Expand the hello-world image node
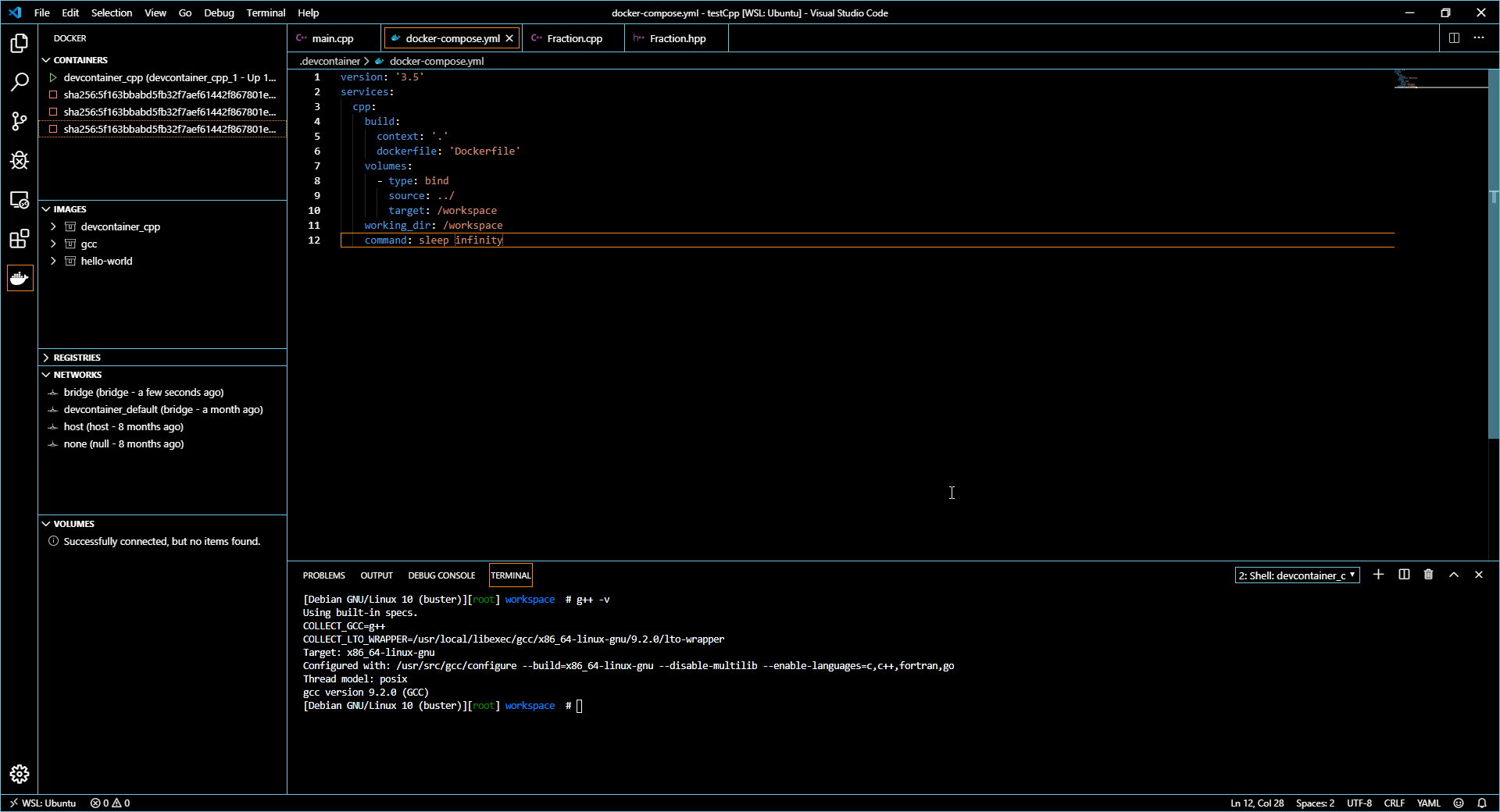 (53, 261)
